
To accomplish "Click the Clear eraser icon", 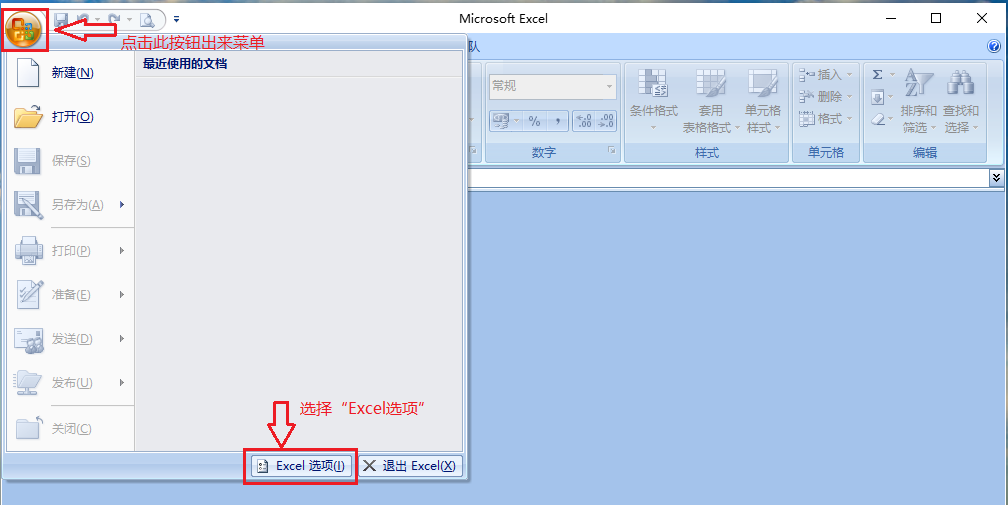I will [878, 120].
